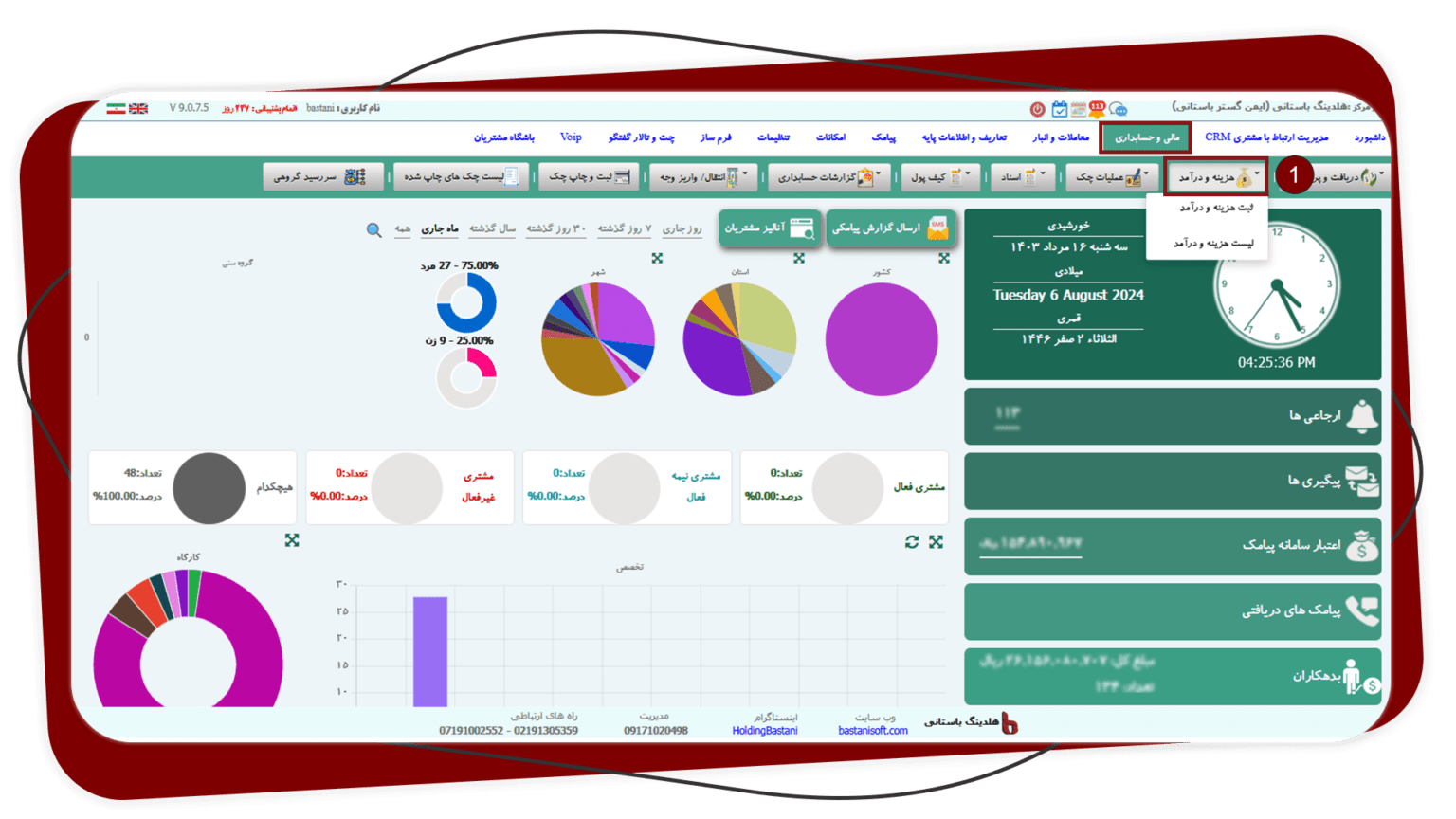Open the مالی و حسابداری tab
Viewport: 1456px width, 819px height.
click(1146, 137)
